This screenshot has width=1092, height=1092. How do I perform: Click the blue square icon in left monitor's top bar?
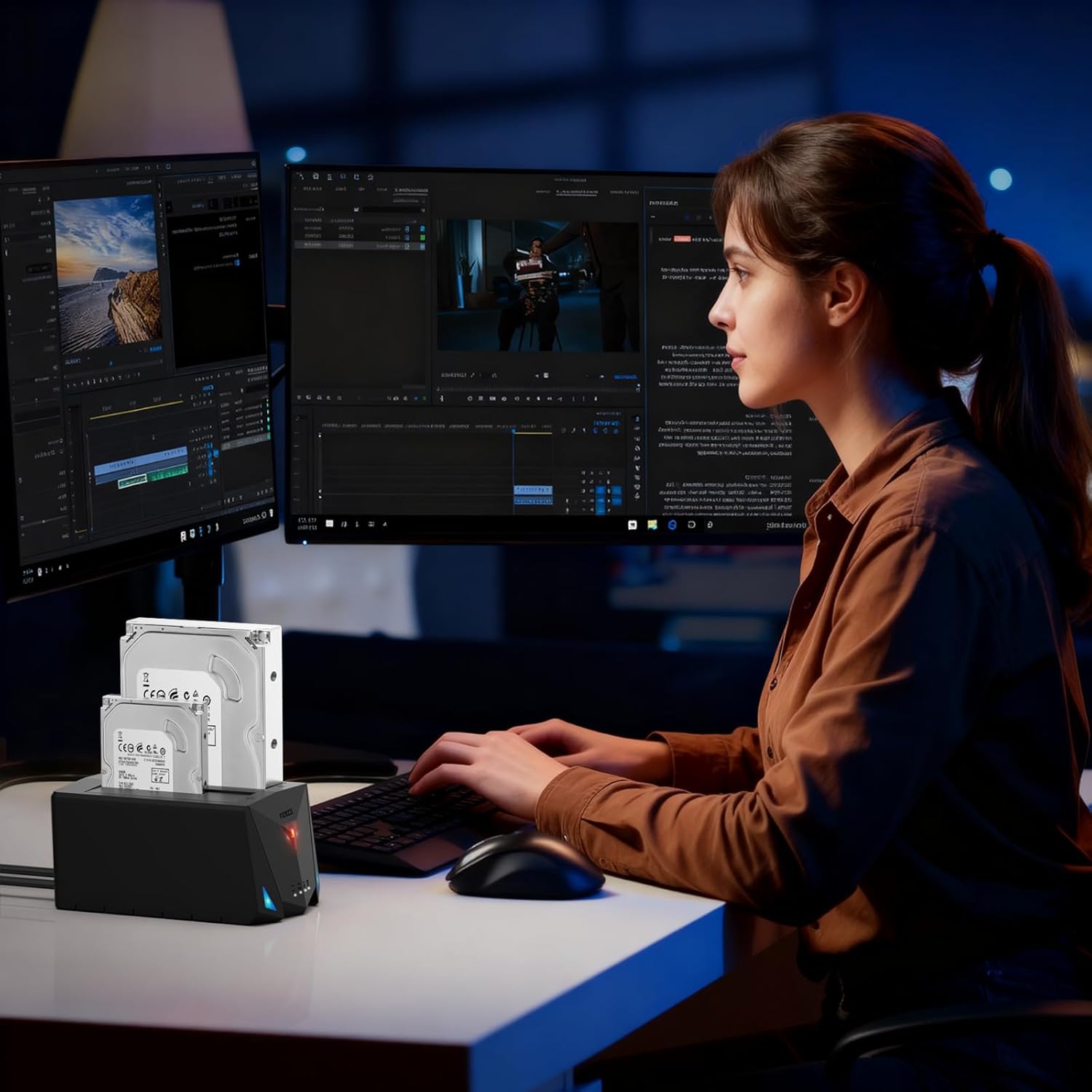[x=167, y=167]
